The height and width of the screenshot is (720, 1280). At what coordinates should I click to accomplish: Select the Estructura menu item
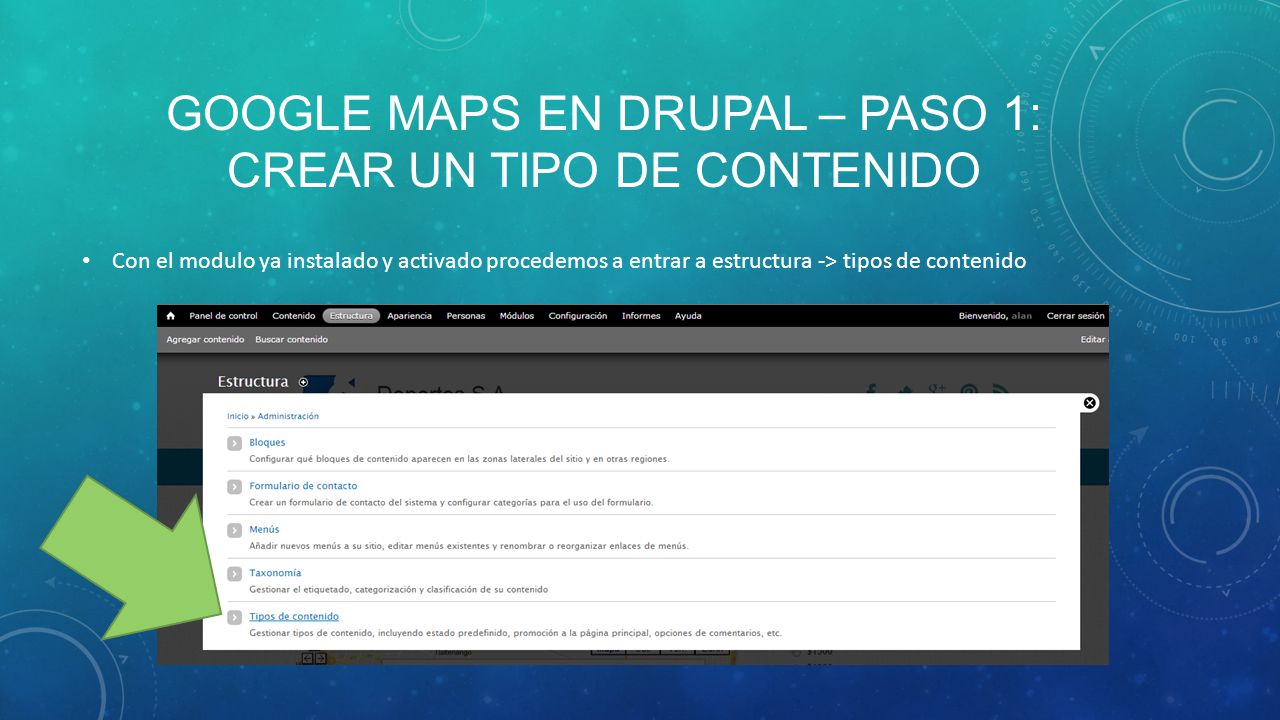point(351,316)
